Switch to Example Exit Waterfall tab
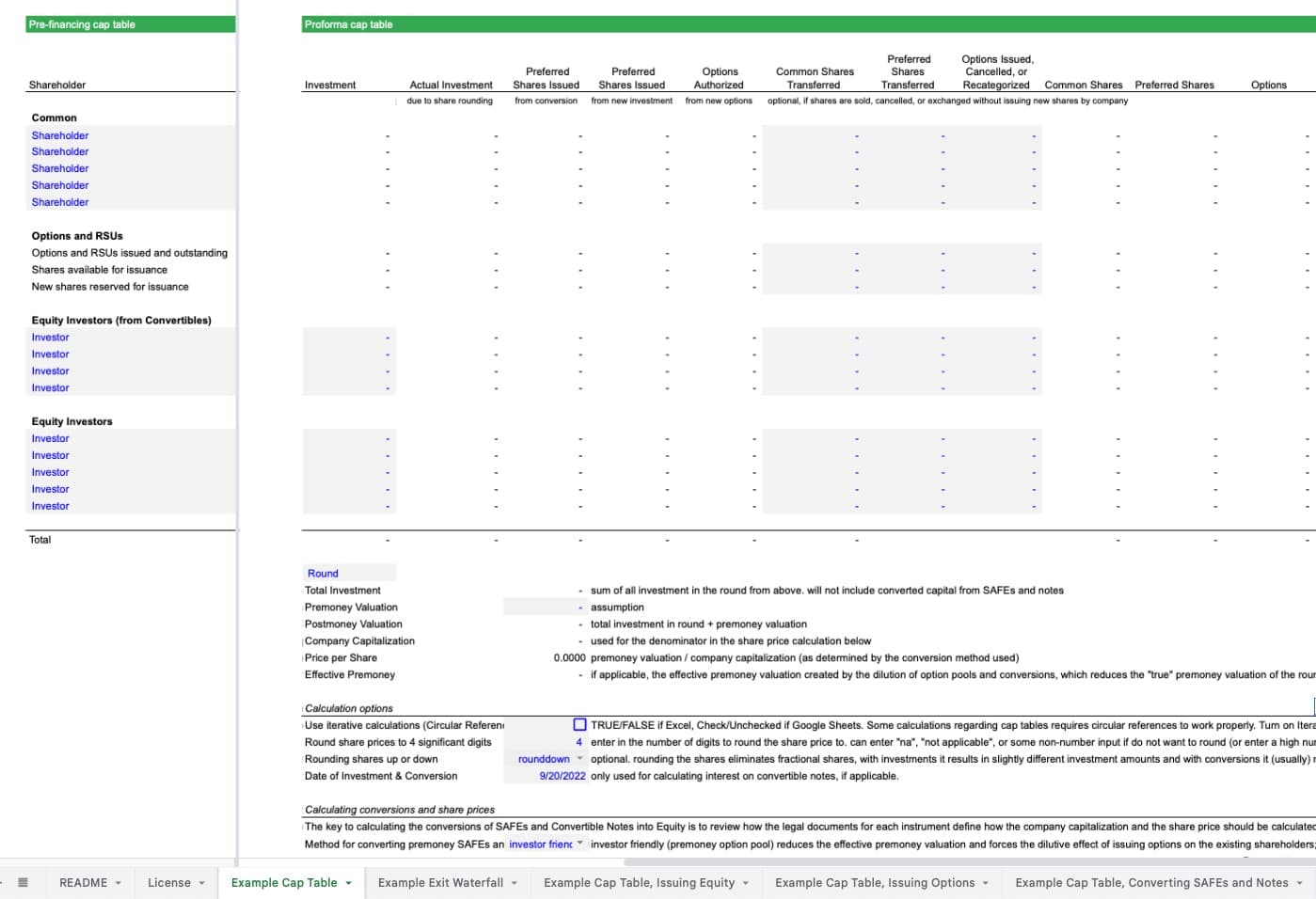Image resolution: width=1316 pixels, height=899 pixels. (x=440, y=882)
